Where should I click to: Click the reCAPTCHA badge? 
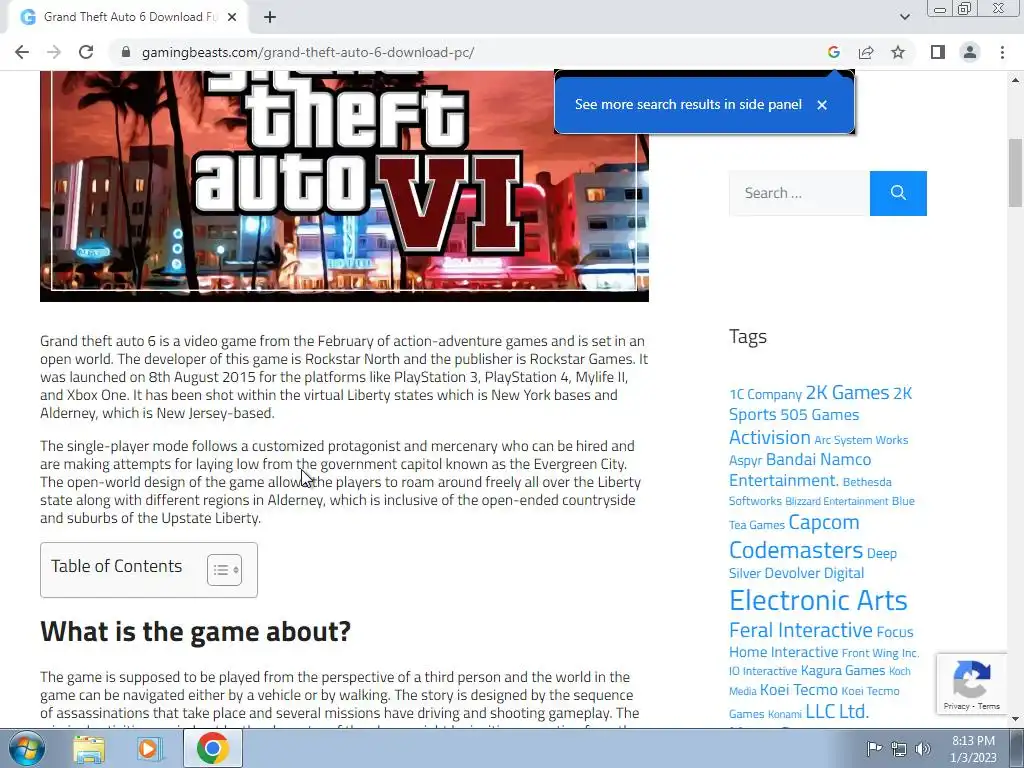972,684
